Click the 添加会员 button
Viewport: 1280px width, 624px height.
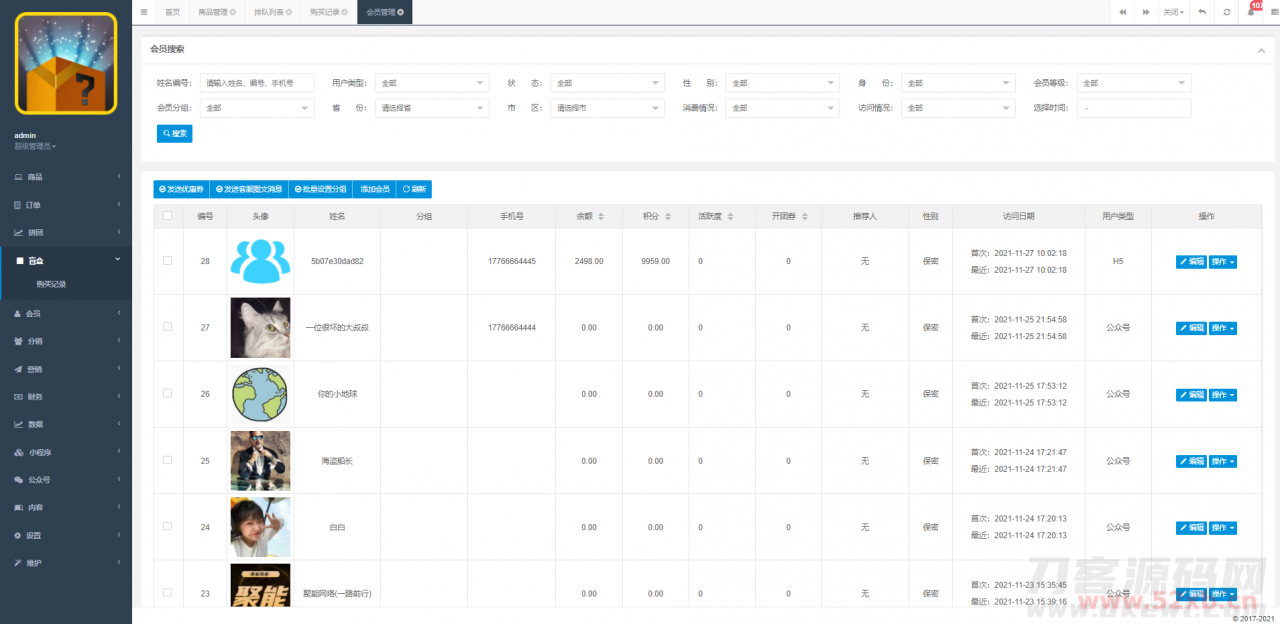pos(374,189)
